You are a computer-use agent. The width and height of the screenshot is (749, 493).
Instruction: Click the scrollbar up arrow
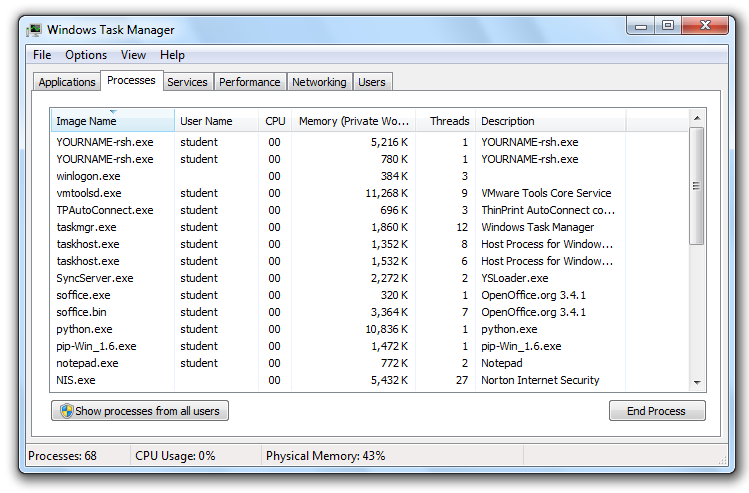pyautogui.click(x=697, y=118)
